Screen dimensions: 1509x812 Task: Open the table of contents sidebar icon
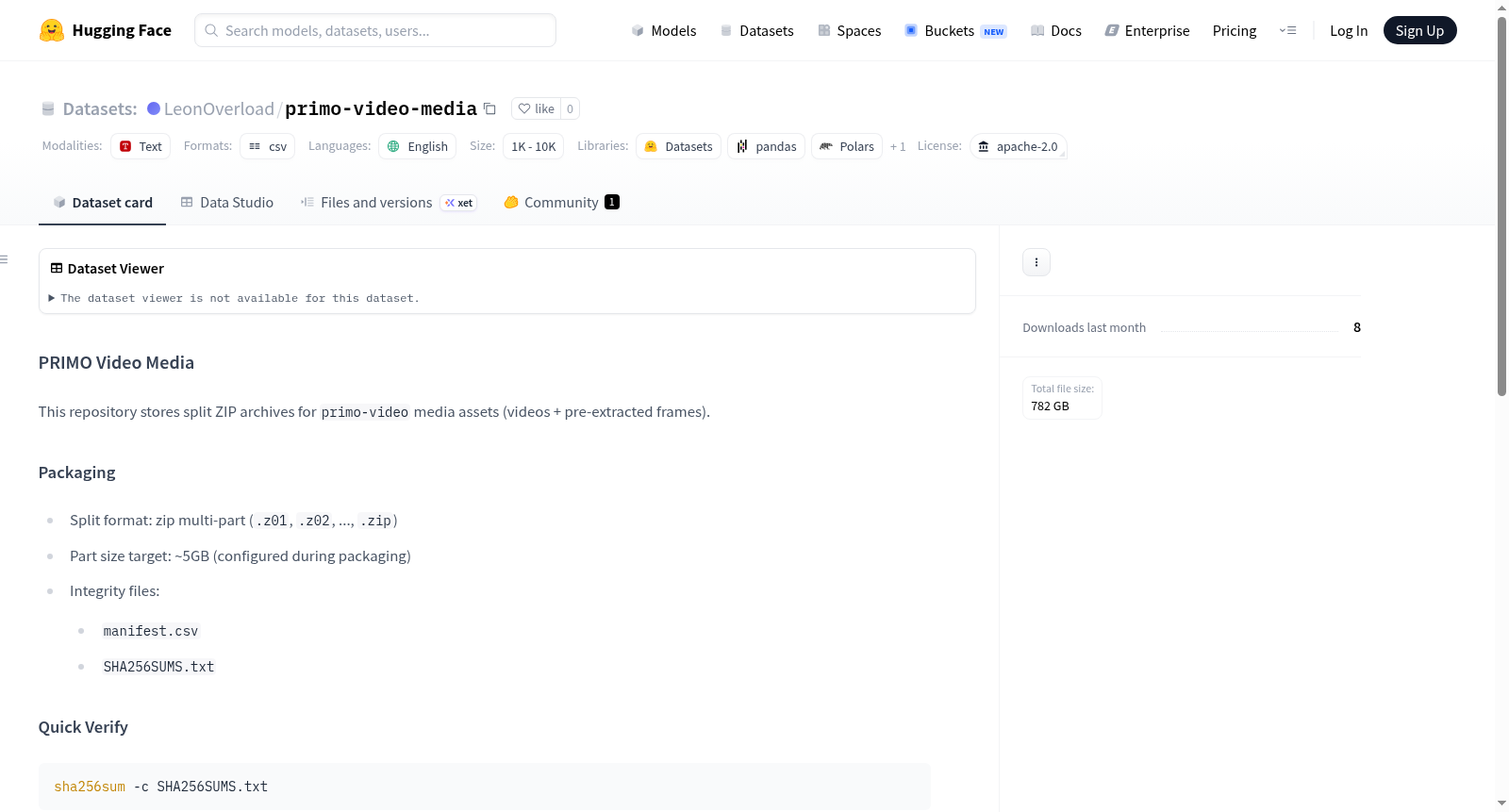tap(5, 259)
